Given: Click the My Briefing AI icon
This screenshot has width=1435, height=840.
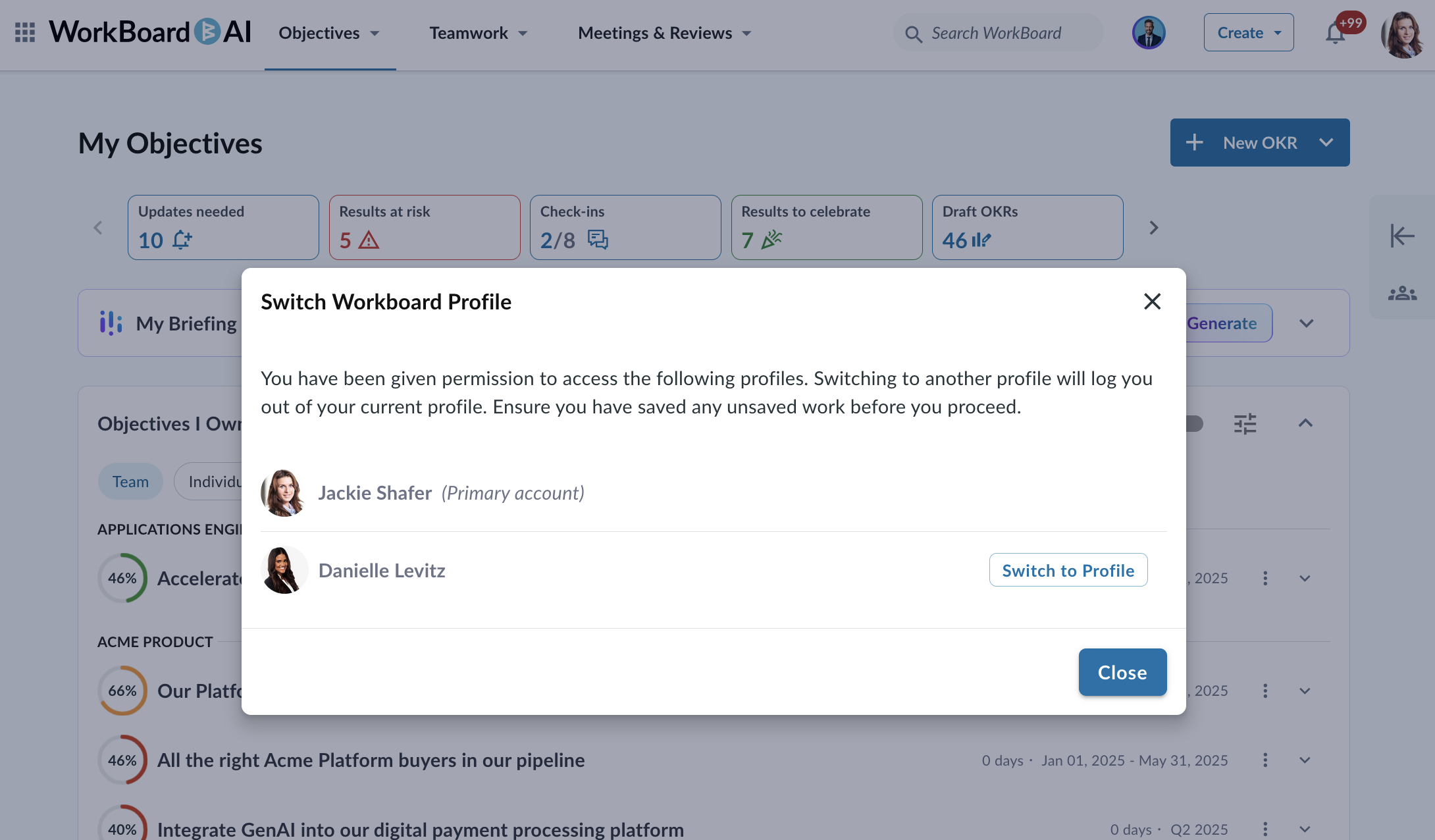Looking at the screenshot, I should [x=111, y=323].
